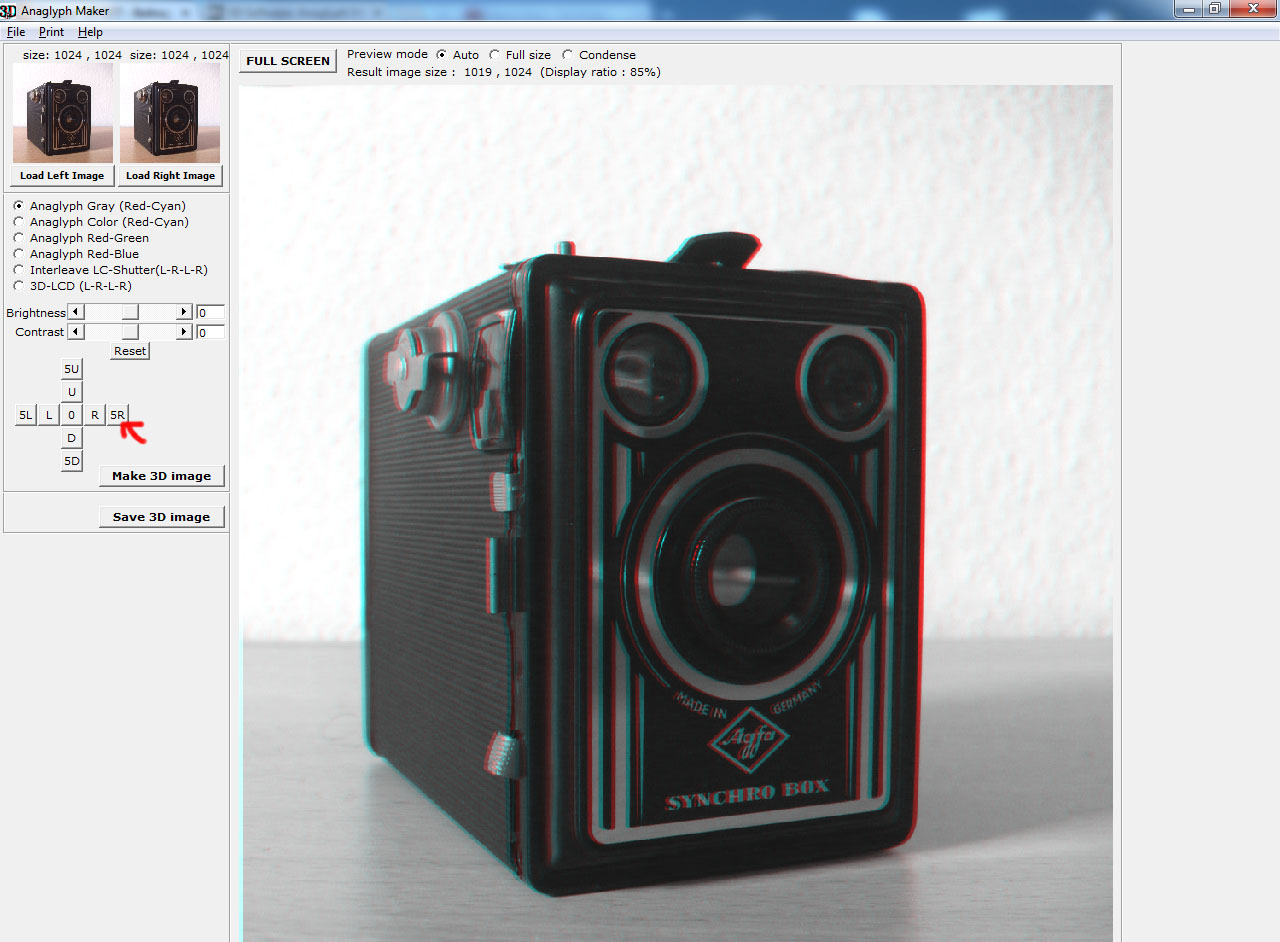Click Contrast slider left arrow
The height and width of the screenshot is (942, 1280).
click(x=76, y=331)
